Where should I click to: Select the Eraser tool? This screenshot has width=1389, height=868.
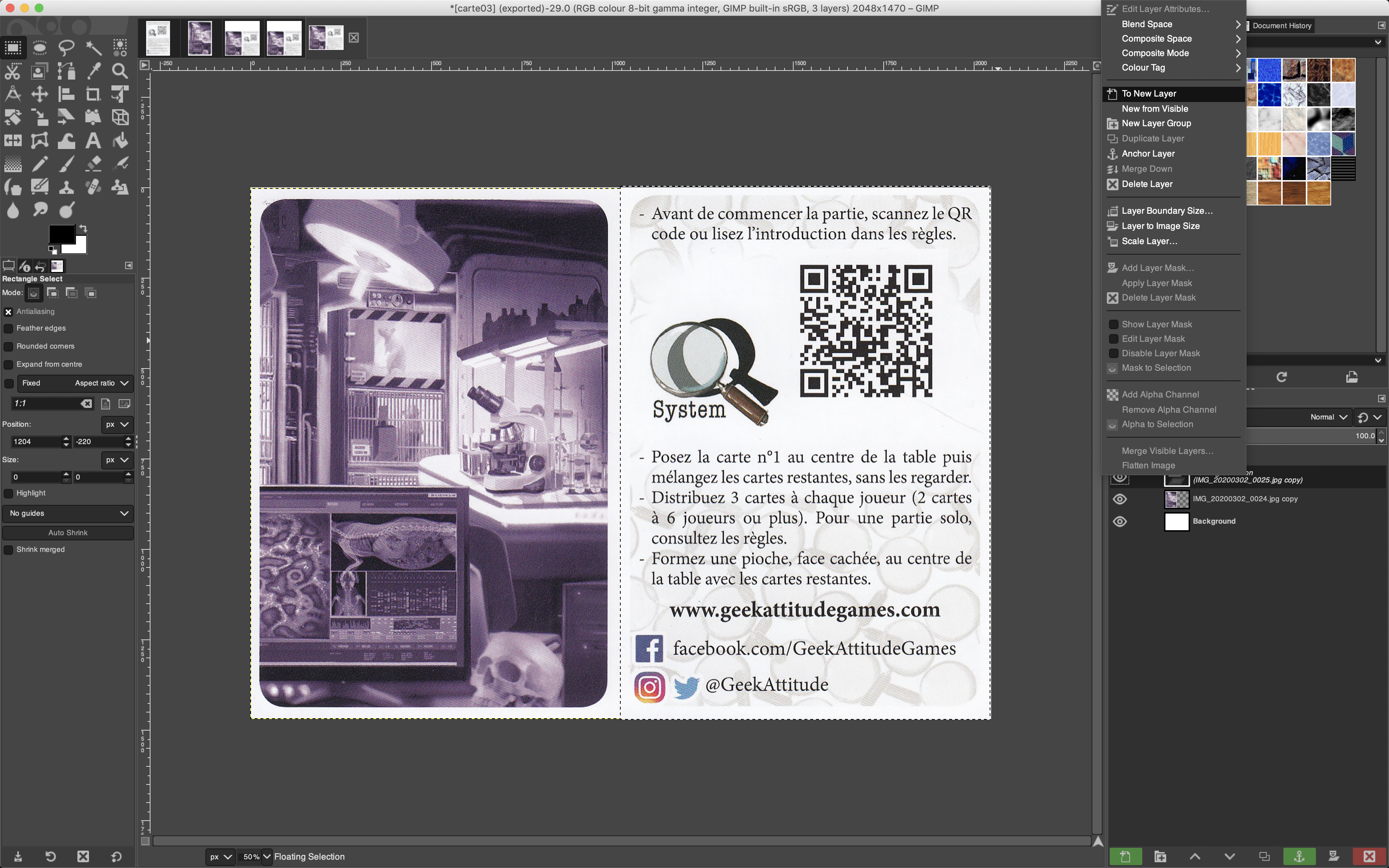(93, 164)
